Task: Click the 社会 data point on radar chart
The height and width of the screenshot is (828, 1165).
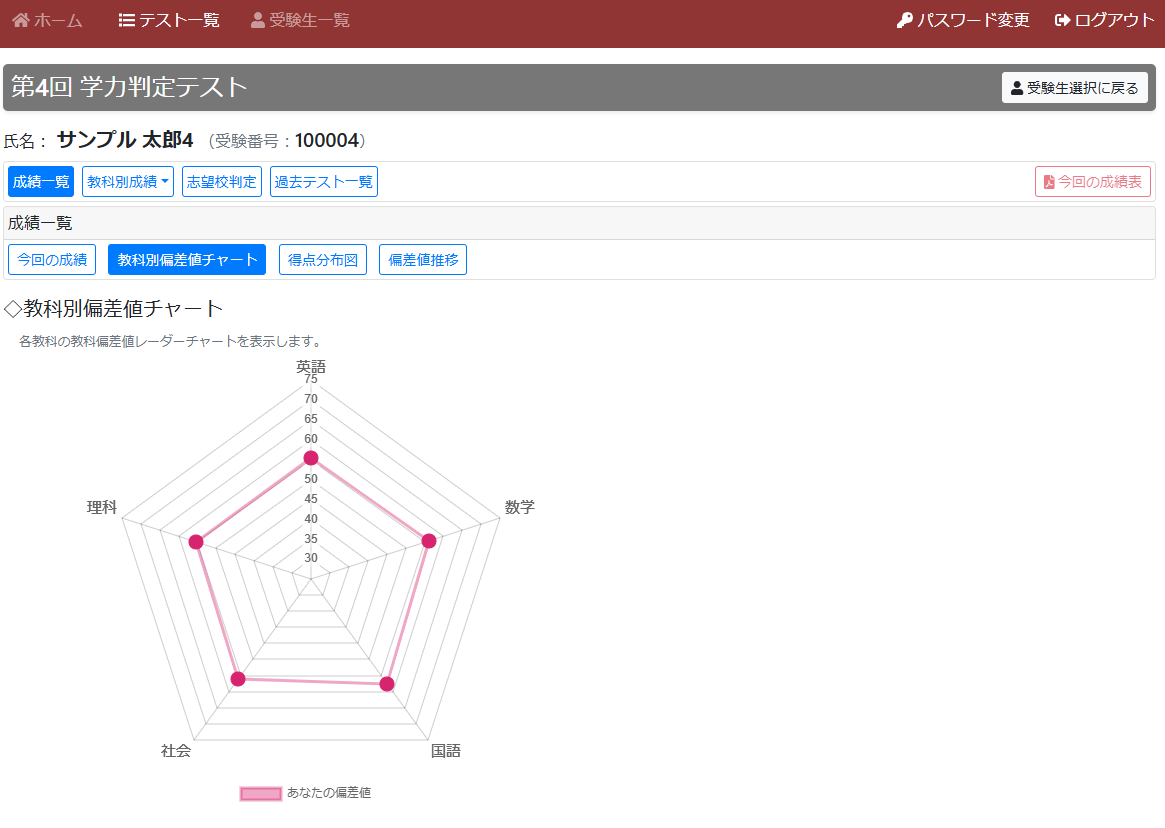Action: tap(238, 679)
